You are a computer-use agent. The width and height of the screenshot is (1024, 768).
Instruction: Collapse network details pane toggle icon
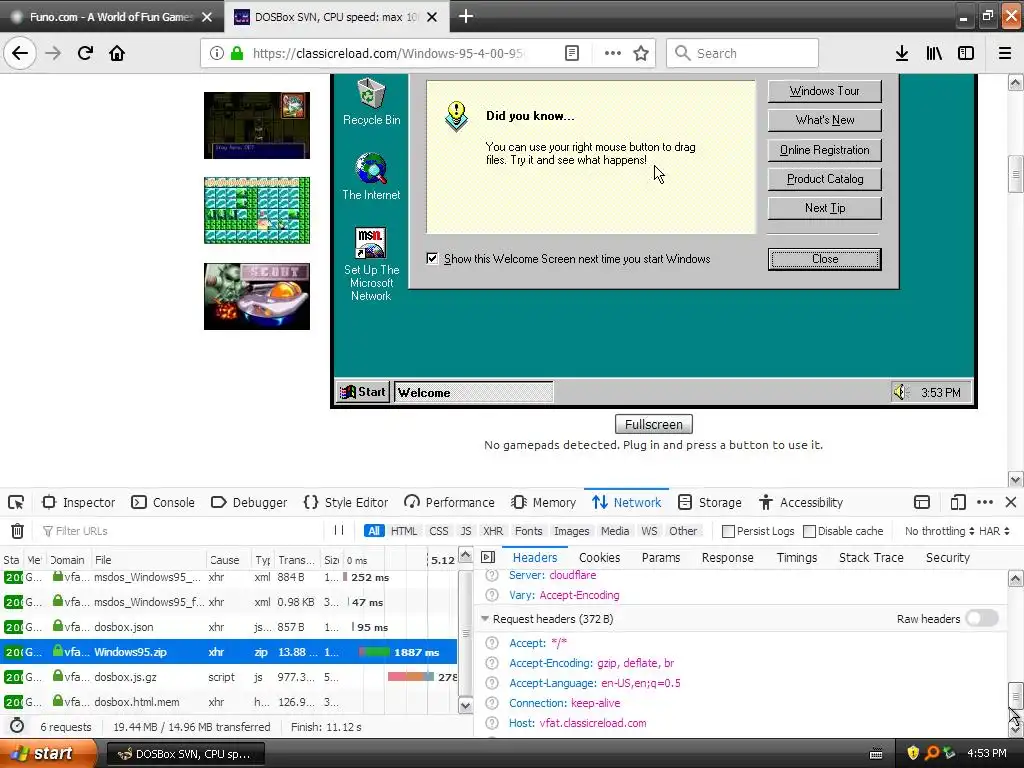(488, 557)
